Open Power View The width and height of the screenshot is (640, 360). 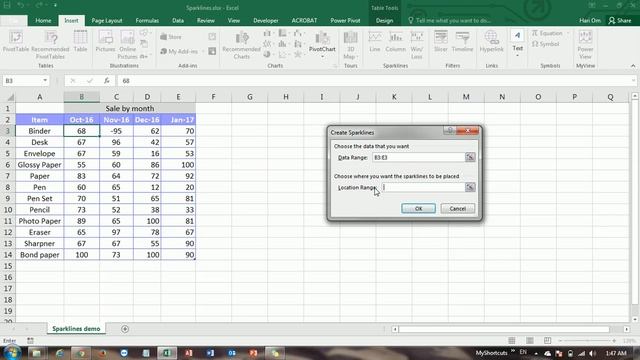(585, 45)
